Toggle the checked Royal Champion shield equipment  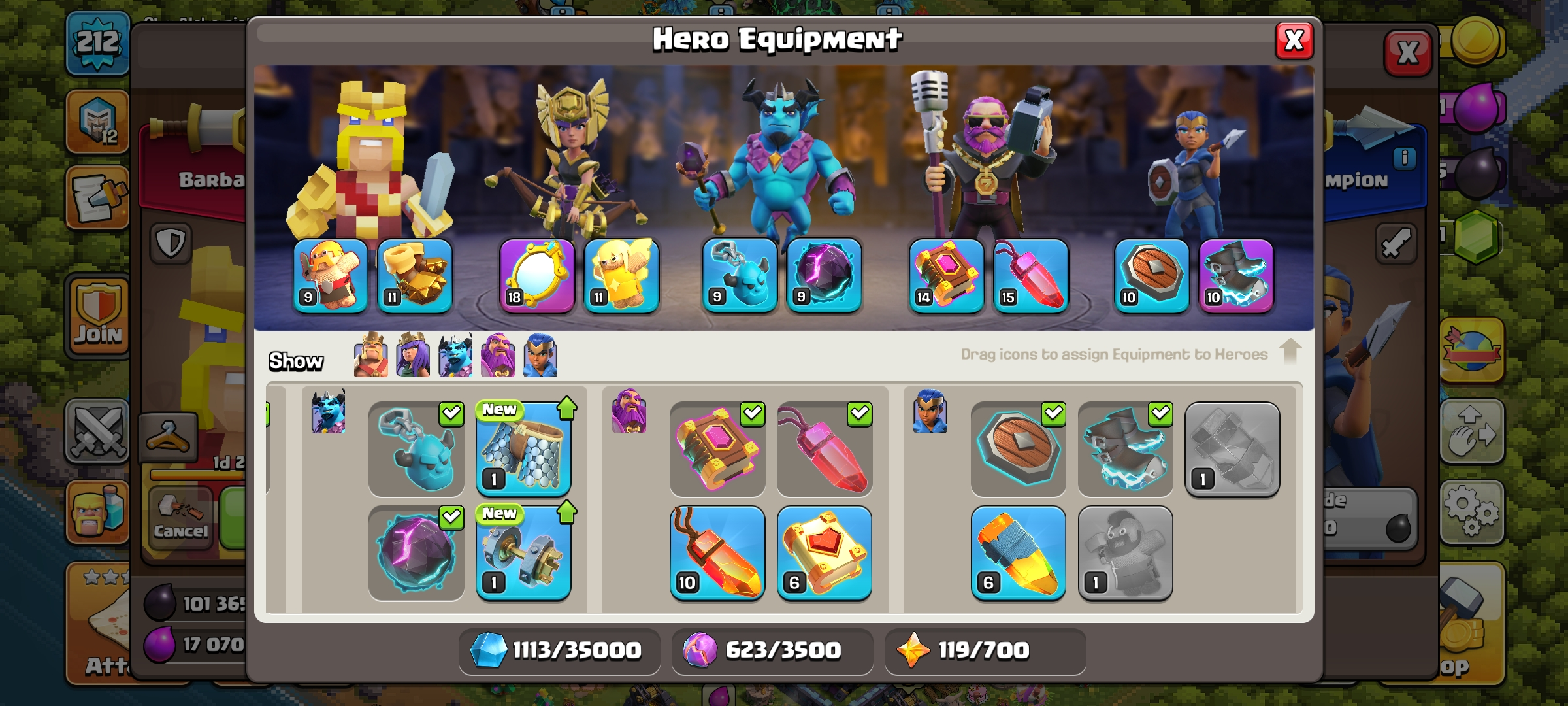click(x=1019, y=450)
